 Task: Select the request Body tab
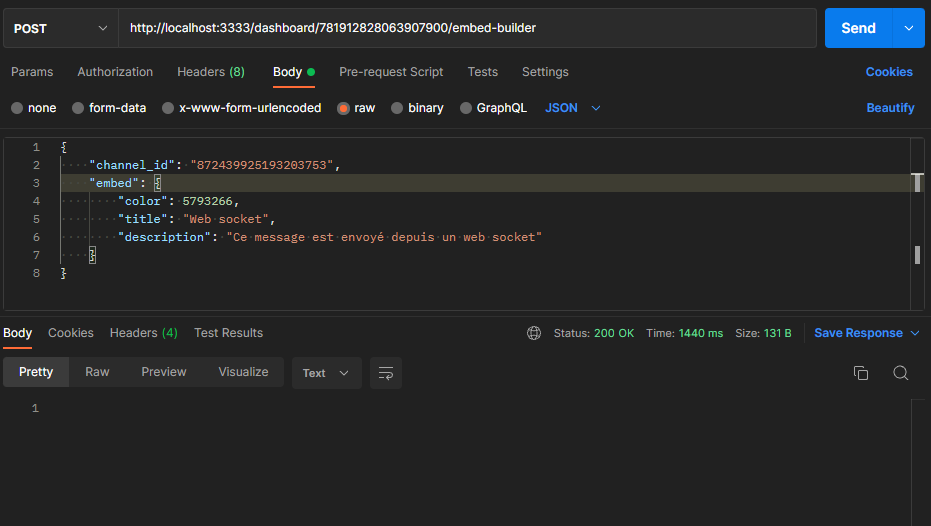click(x=293, y=72)
